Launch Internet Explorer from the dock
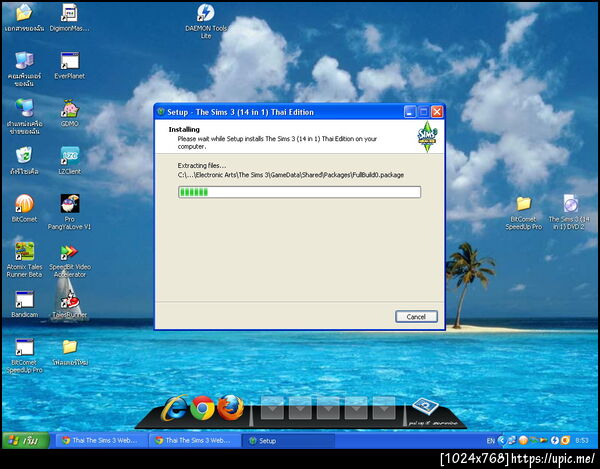Screen dimensions: 600x469 [x=175, y=408]
